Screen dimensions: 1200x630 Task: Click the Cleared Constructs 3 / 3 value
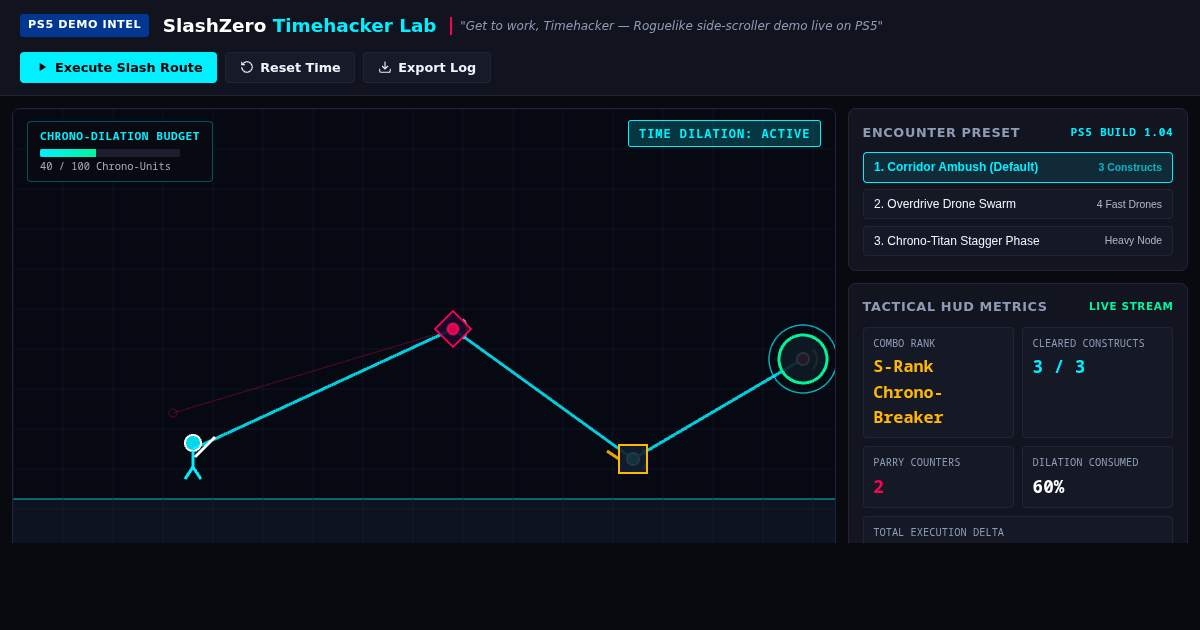1059,367
